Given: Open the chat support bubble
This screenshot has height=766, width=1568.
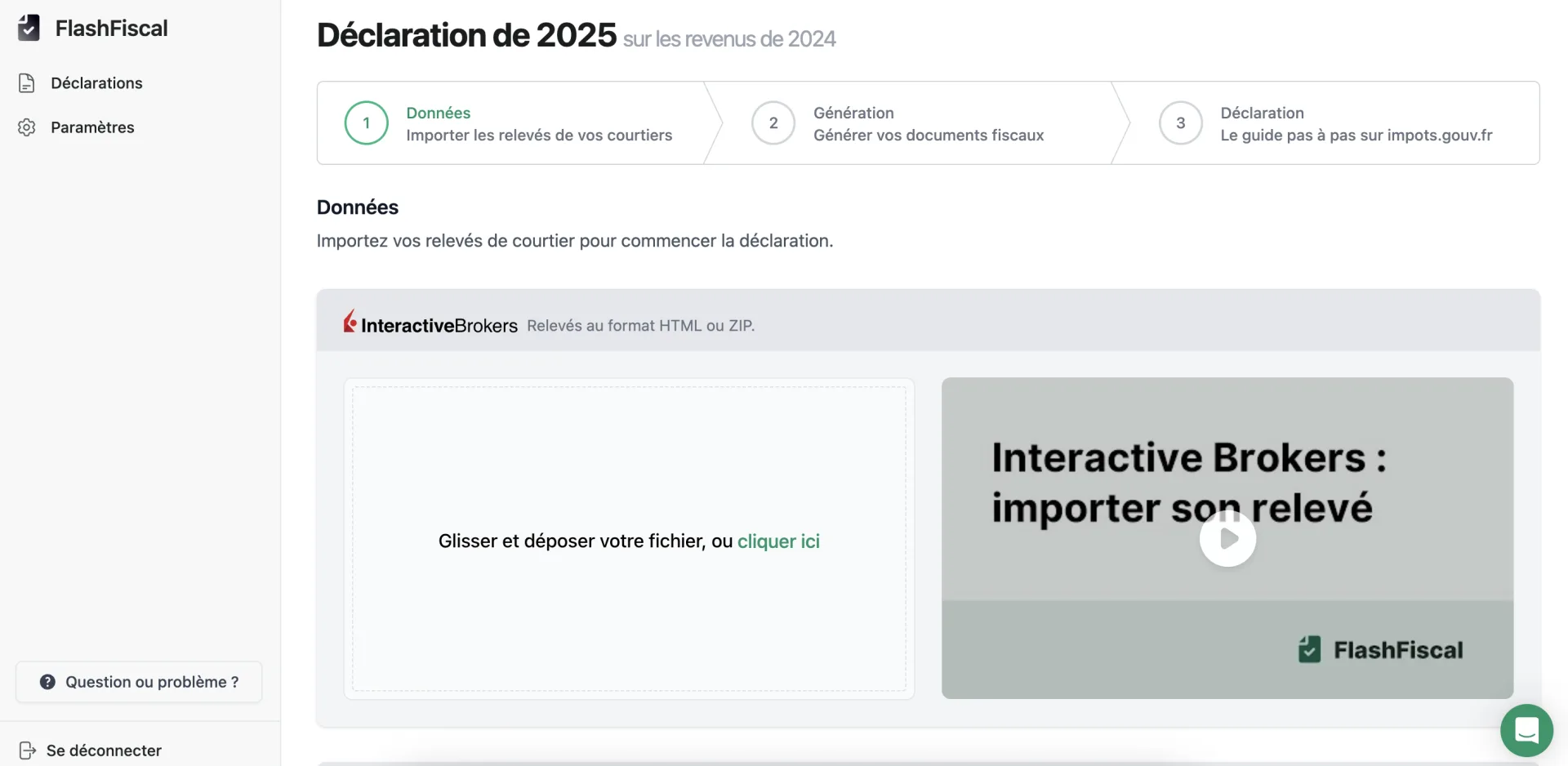Looking at the screenshot, I should point(1526,730).
